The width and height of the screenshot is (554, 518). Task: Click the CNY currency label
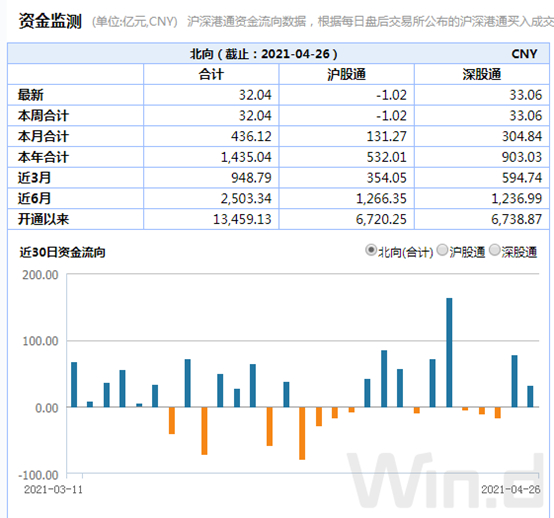pos(524,54)
